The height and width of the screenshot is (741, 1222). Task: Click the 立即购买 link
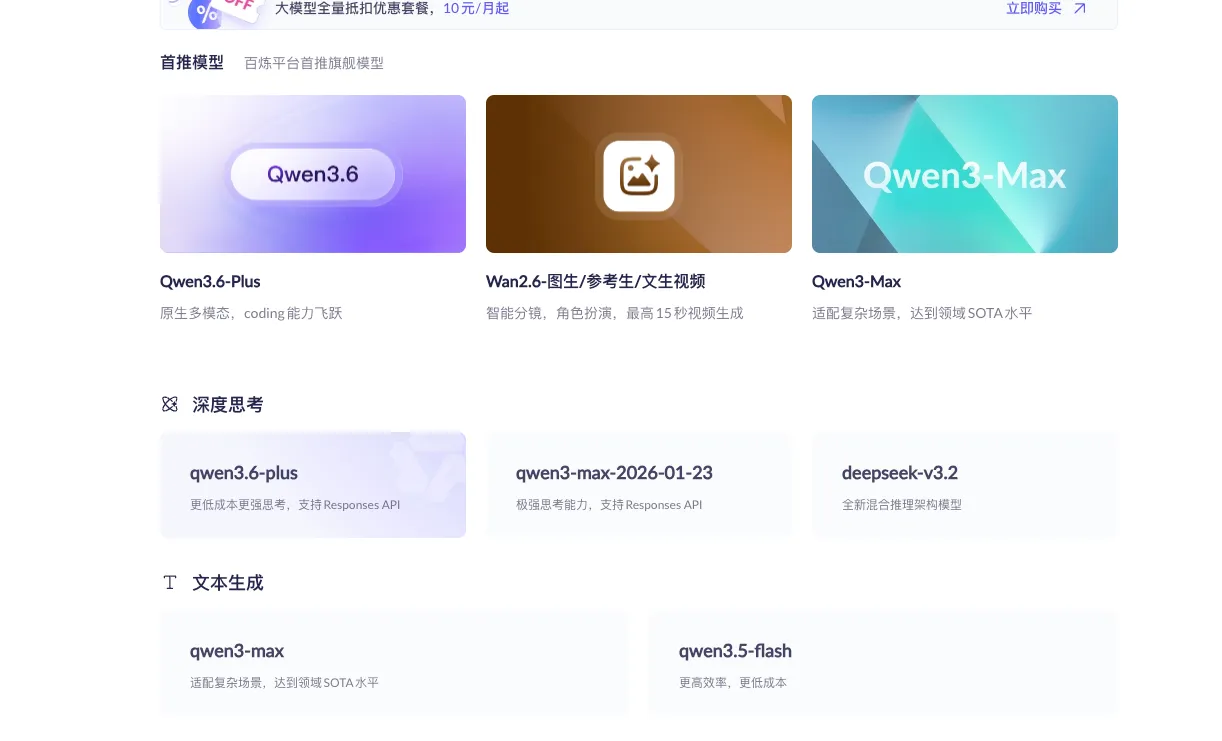click(x=1033, y=8)
